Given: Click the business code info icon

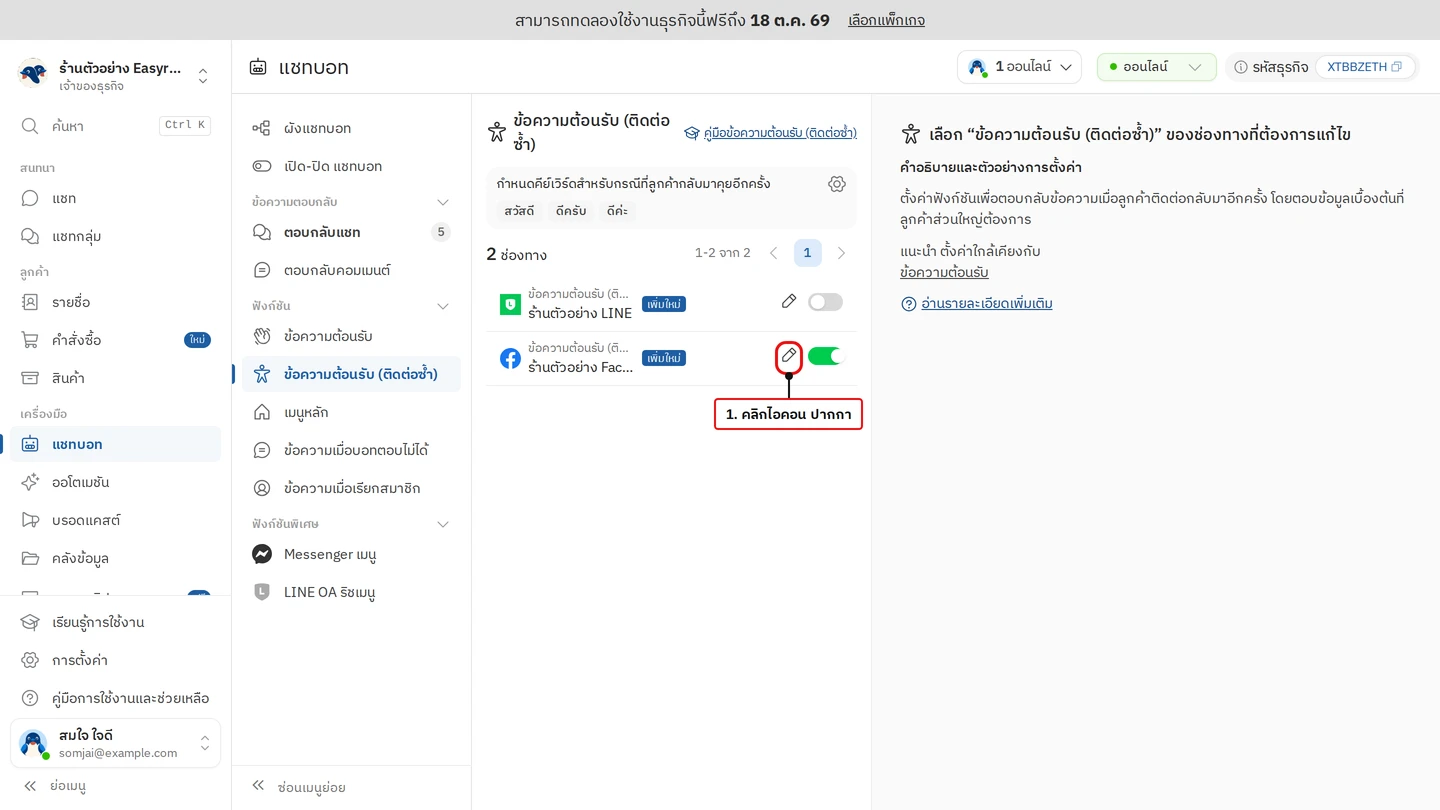Looking at the screenshot, I should (1241, 67).
